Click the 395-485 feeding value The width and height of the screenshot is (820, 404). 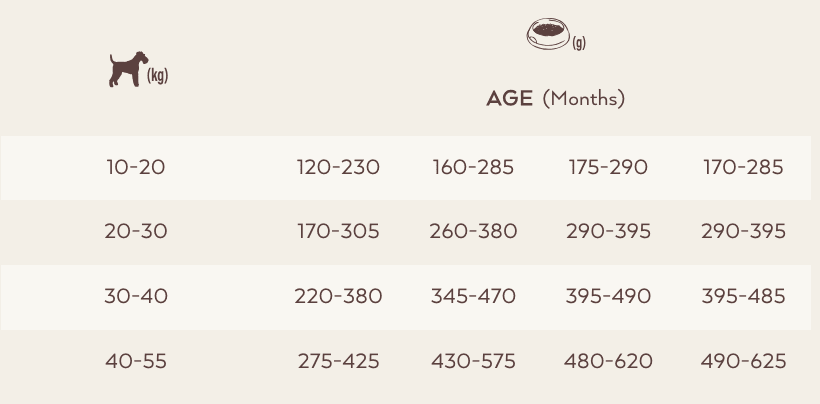pyautogui.click(x=743, y=296)
